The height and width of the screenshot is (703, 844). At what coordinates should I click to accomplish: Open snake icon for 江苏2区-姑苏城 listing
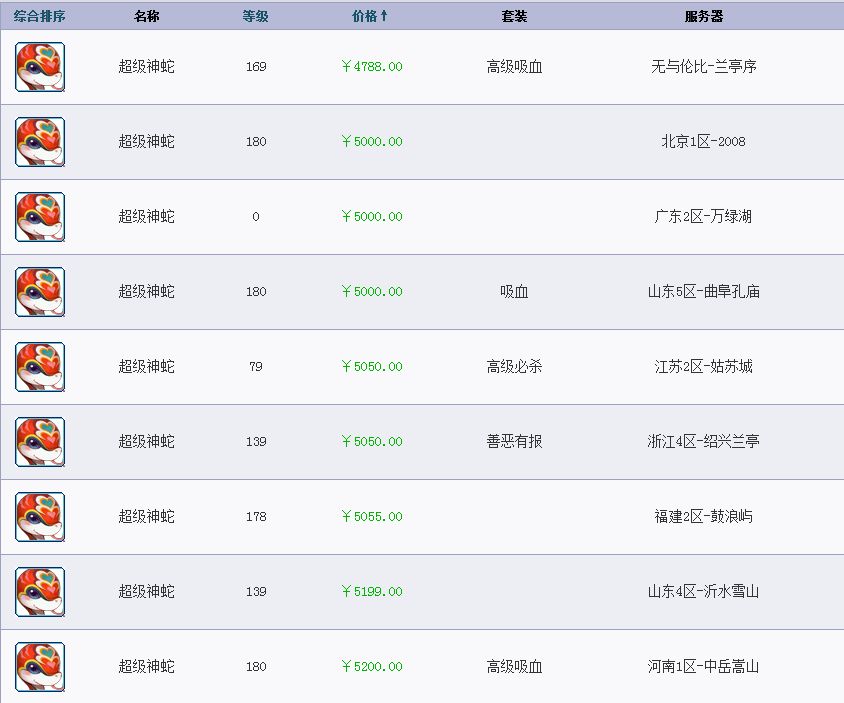click(x=40, y=367)
